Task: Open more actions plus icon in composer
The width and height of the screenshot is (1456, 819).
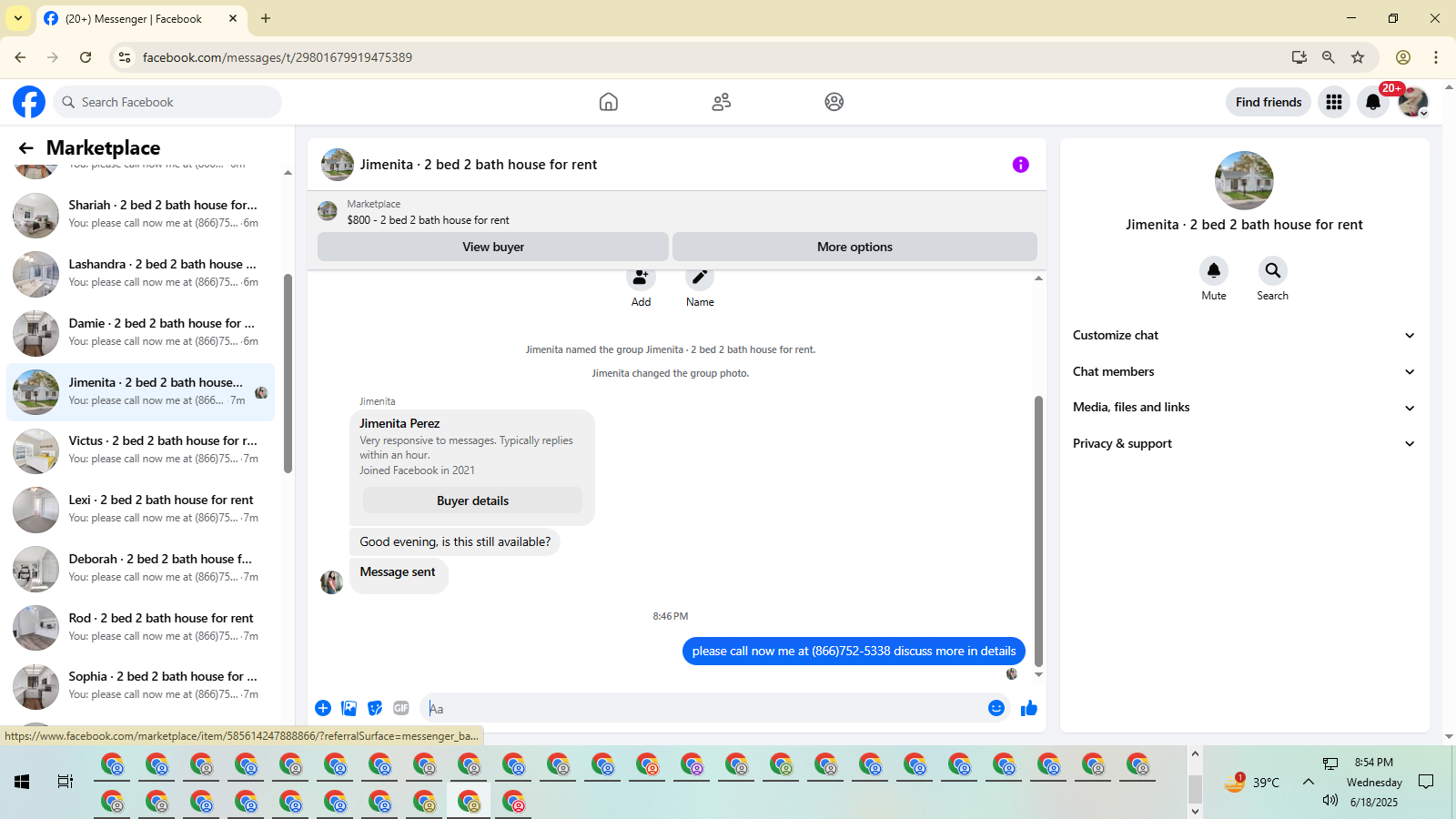Action: (323, 708)
